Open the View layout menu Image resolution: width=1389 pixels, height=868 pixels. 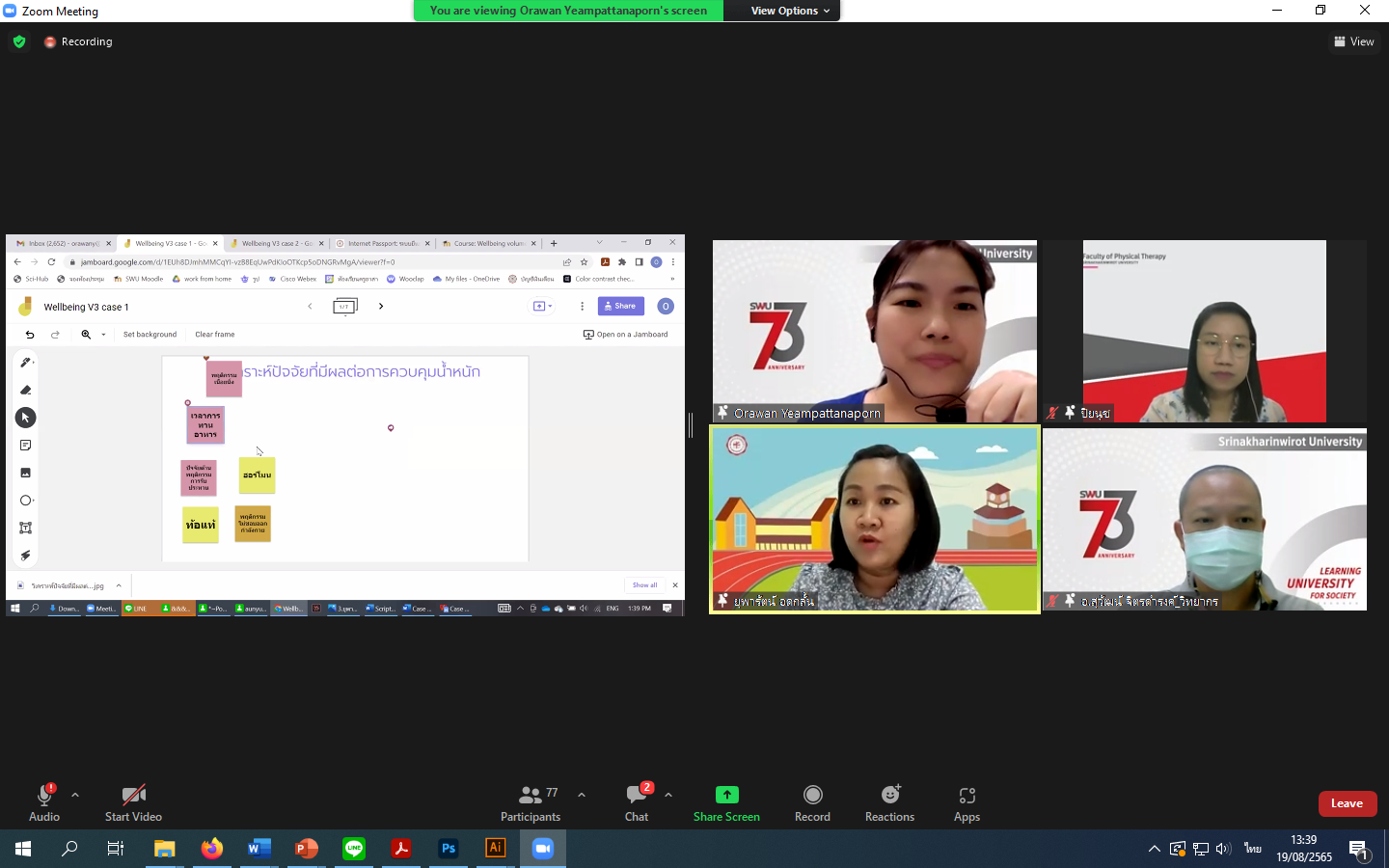pos(1353,41)
